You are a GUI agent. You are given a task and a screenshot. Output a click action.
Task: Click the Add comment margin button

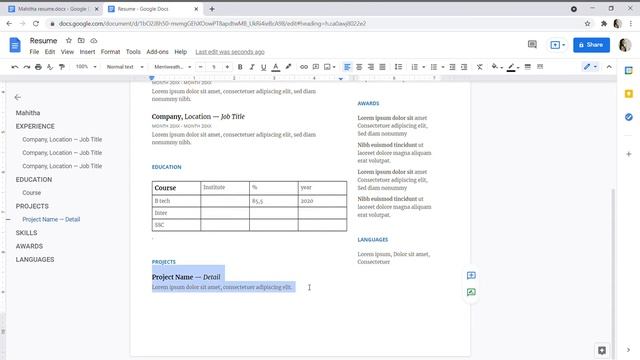point(471,276)
